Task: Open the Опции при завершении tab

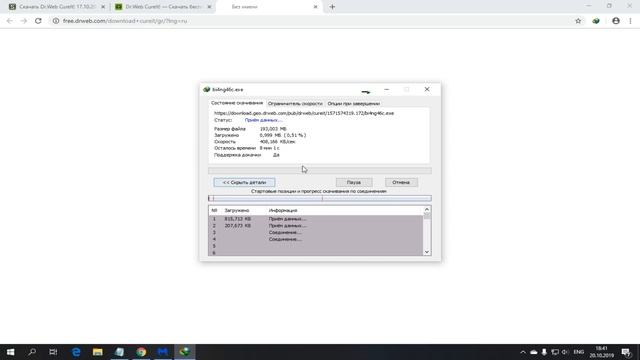Action: pos(353,104)
